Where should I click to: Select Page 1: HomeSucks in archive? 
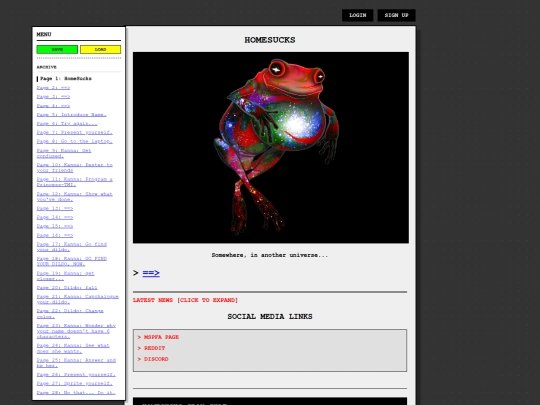point(66,79)
